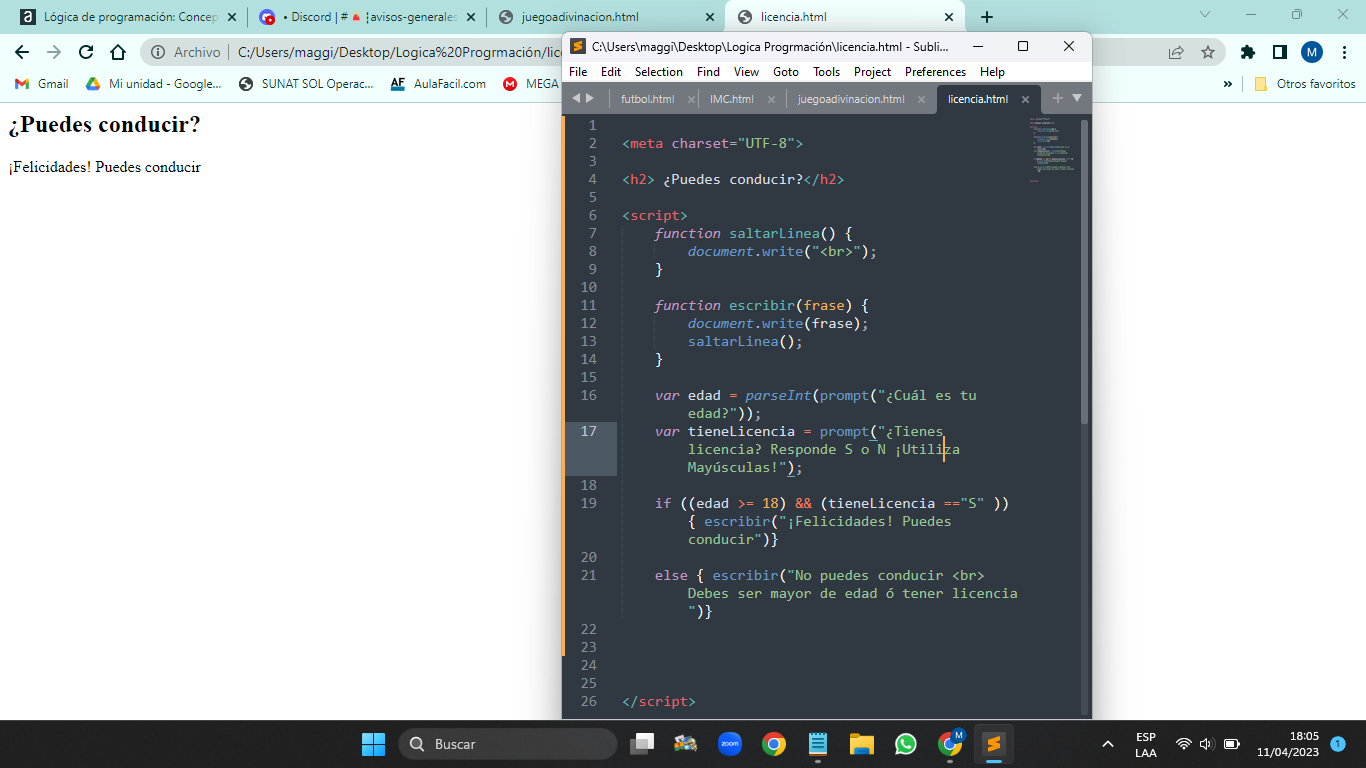The width and height of the screenshot is (1366, 768).
Task: Toggle the Chrome side panel
Action: click(1279, 52)
